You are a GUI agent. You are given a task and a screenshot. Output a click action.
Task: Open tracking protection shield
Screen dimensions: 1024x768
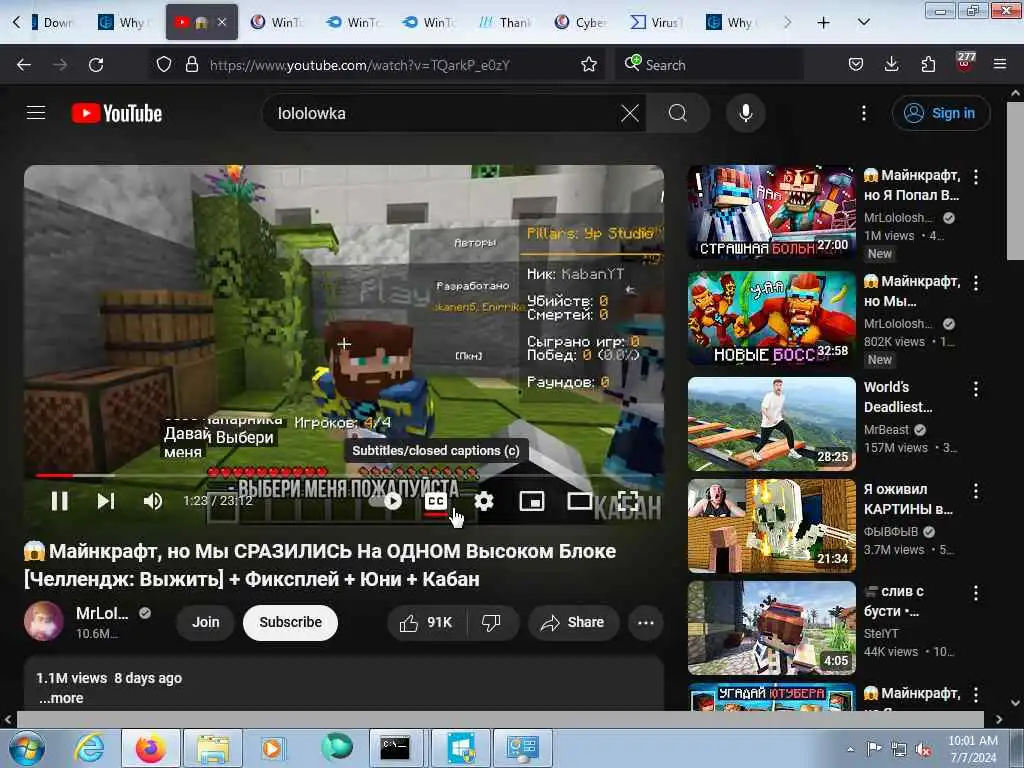pos(164,65)
